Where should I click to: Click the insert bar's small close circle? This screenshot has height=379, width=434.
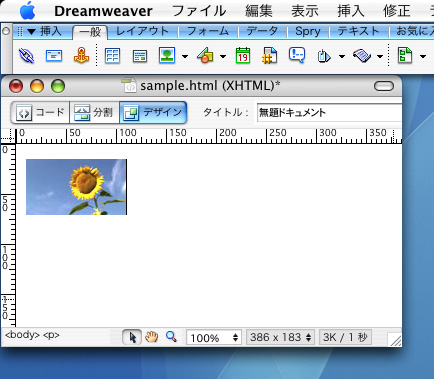(6, 31)
